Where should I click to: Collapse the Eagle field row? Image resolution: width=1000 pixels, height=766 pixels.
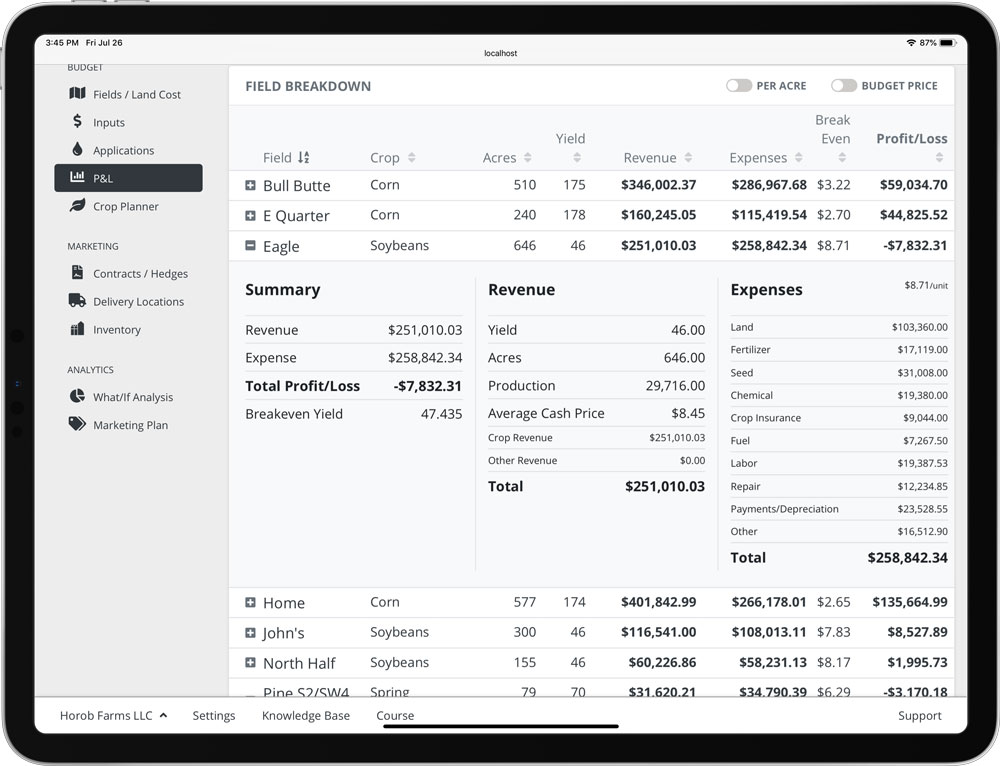(250, 246)
